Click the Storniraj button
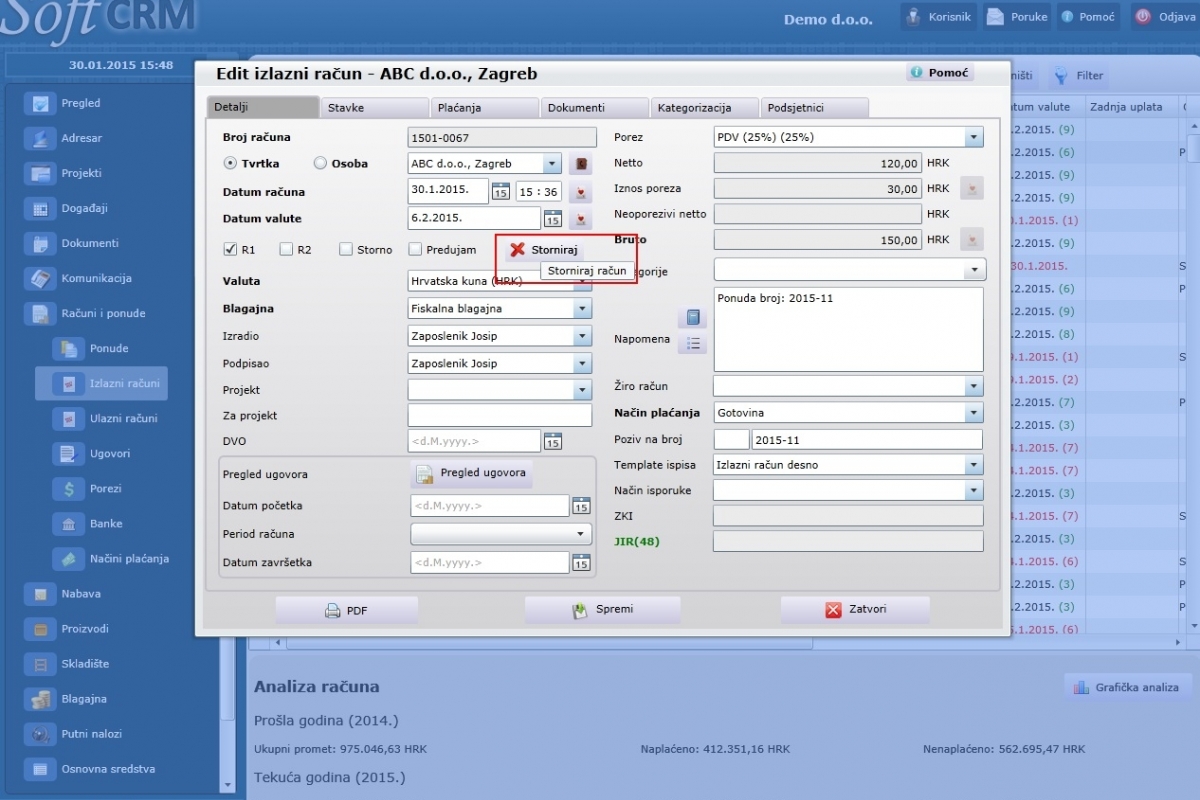 coord(545,249)
